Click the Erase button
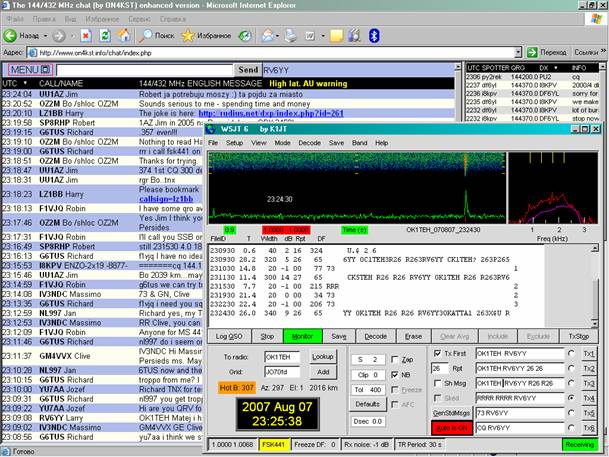609x457 pixels. click(x=413, y=336)
